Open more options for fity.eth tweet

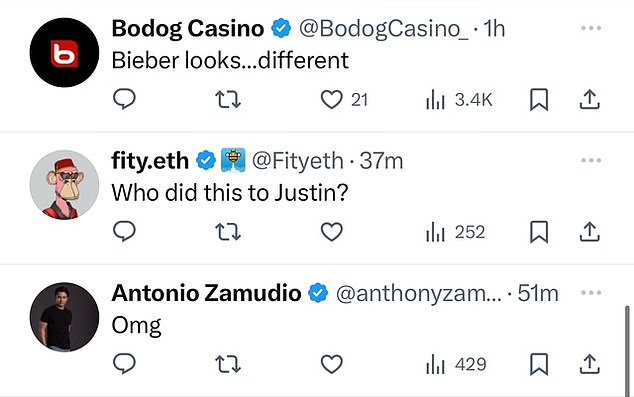(591, 160)
